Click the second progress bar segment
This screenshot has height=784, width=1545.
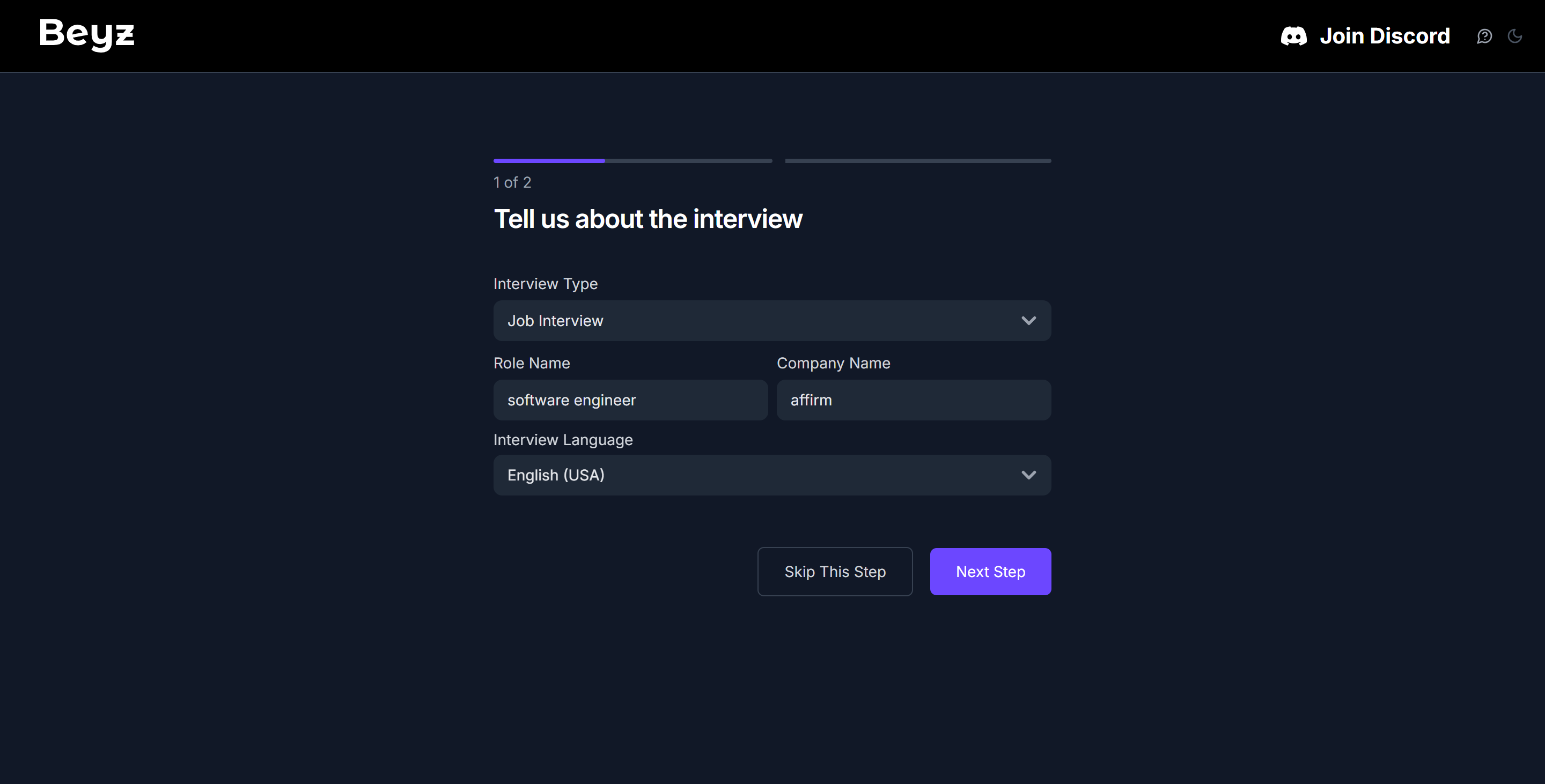(917, 161)
